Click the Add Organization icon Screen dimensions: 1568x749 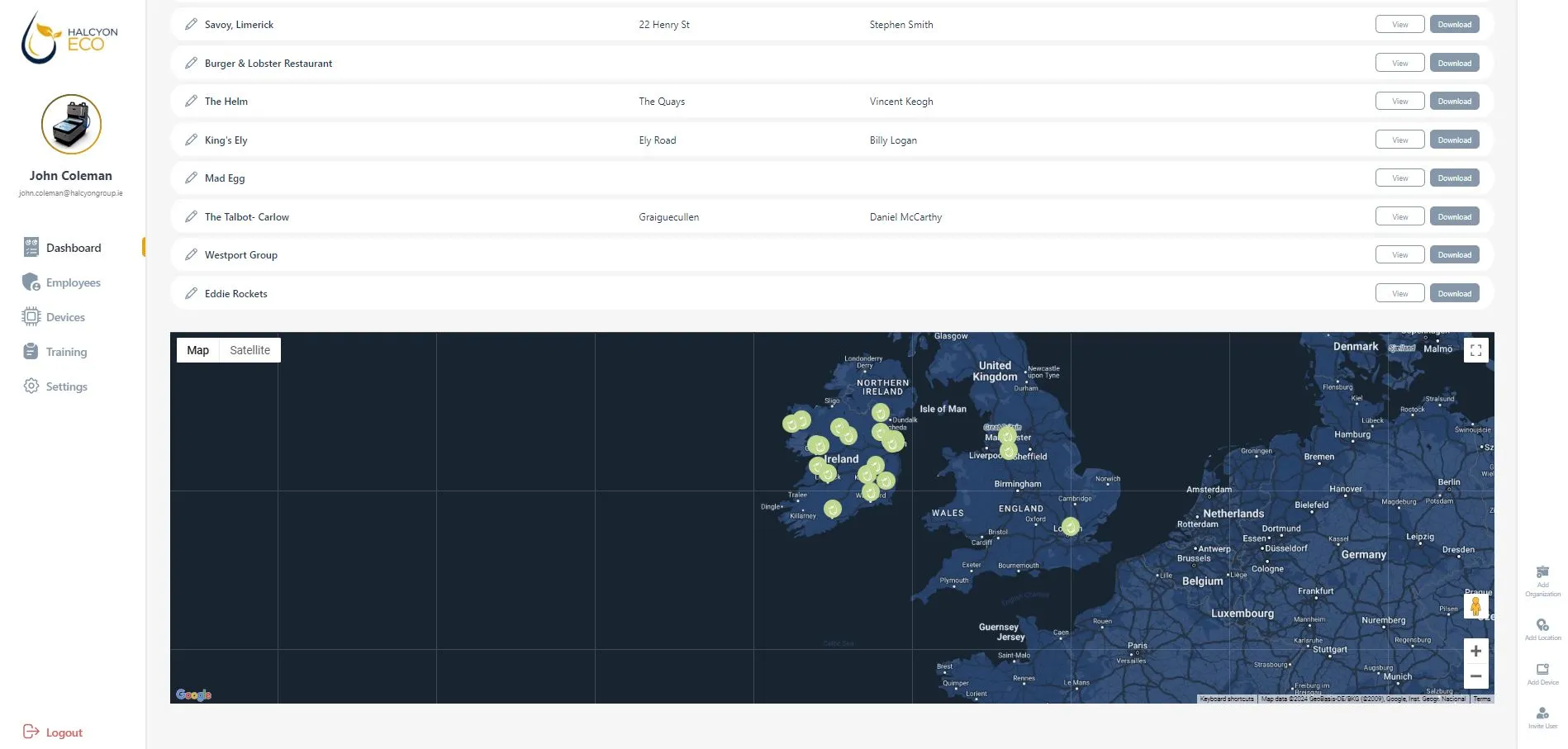(x=1542, y=572)
